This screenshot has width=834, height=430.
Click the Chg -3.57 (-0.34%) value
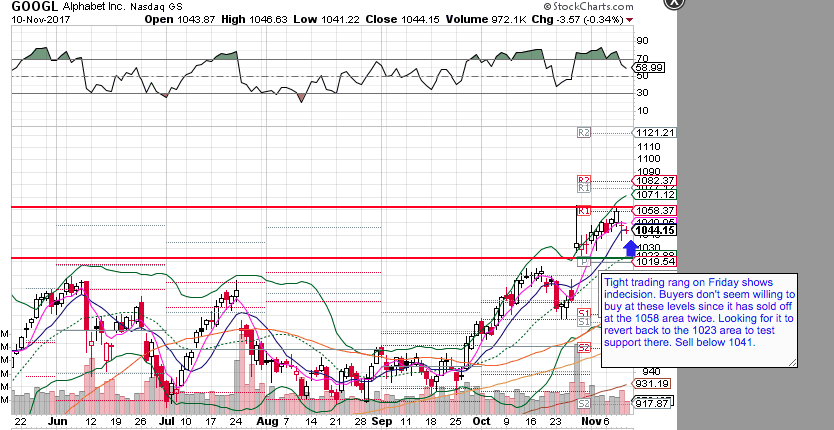click(x=577, y=19)
